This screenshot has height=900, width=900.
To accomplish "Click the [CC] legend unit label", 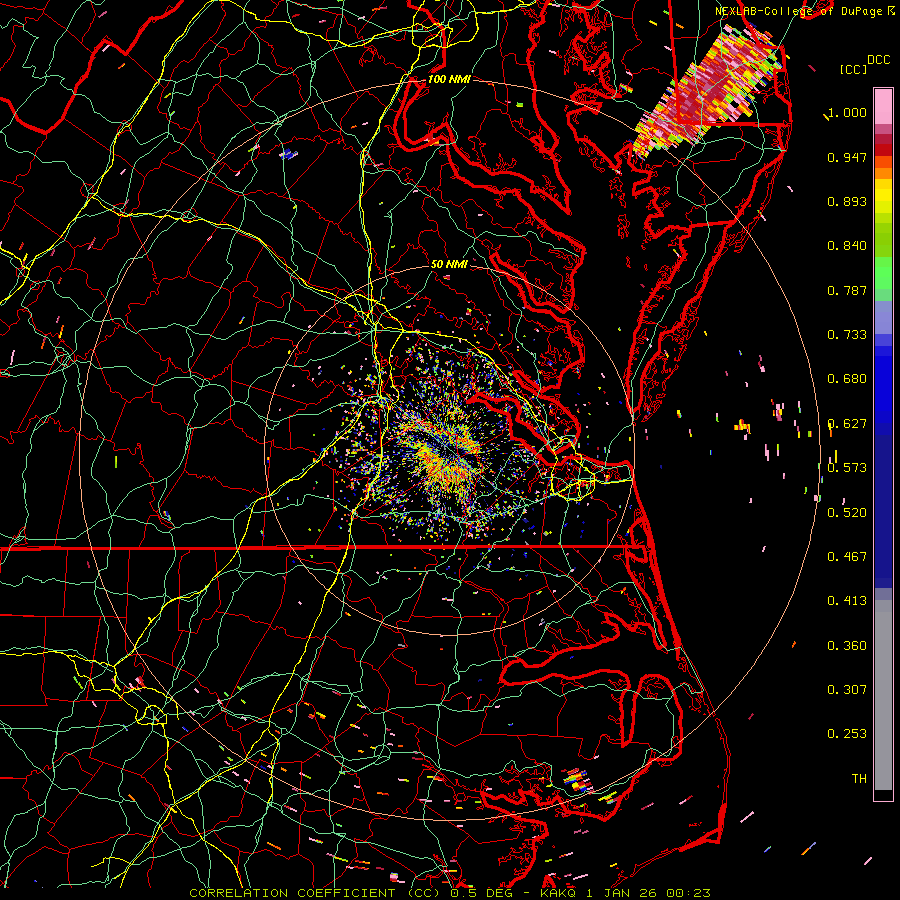I will click(x=853, y=69).
